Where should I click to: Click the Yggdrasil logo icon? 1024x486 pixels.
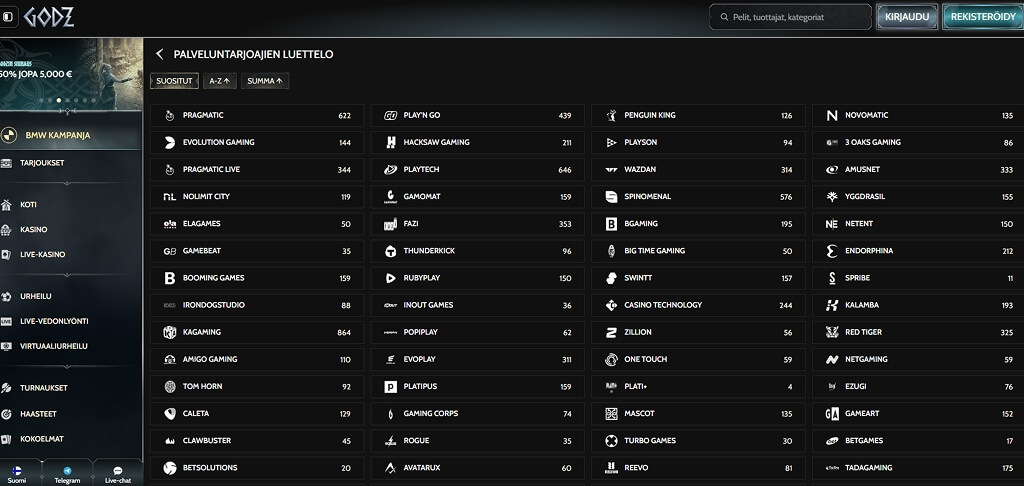tap(832, 197)
